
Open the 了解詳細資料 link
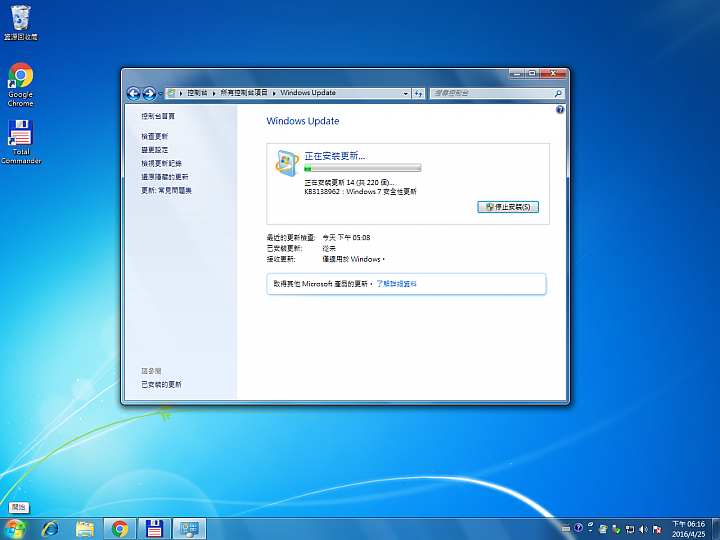396,284
